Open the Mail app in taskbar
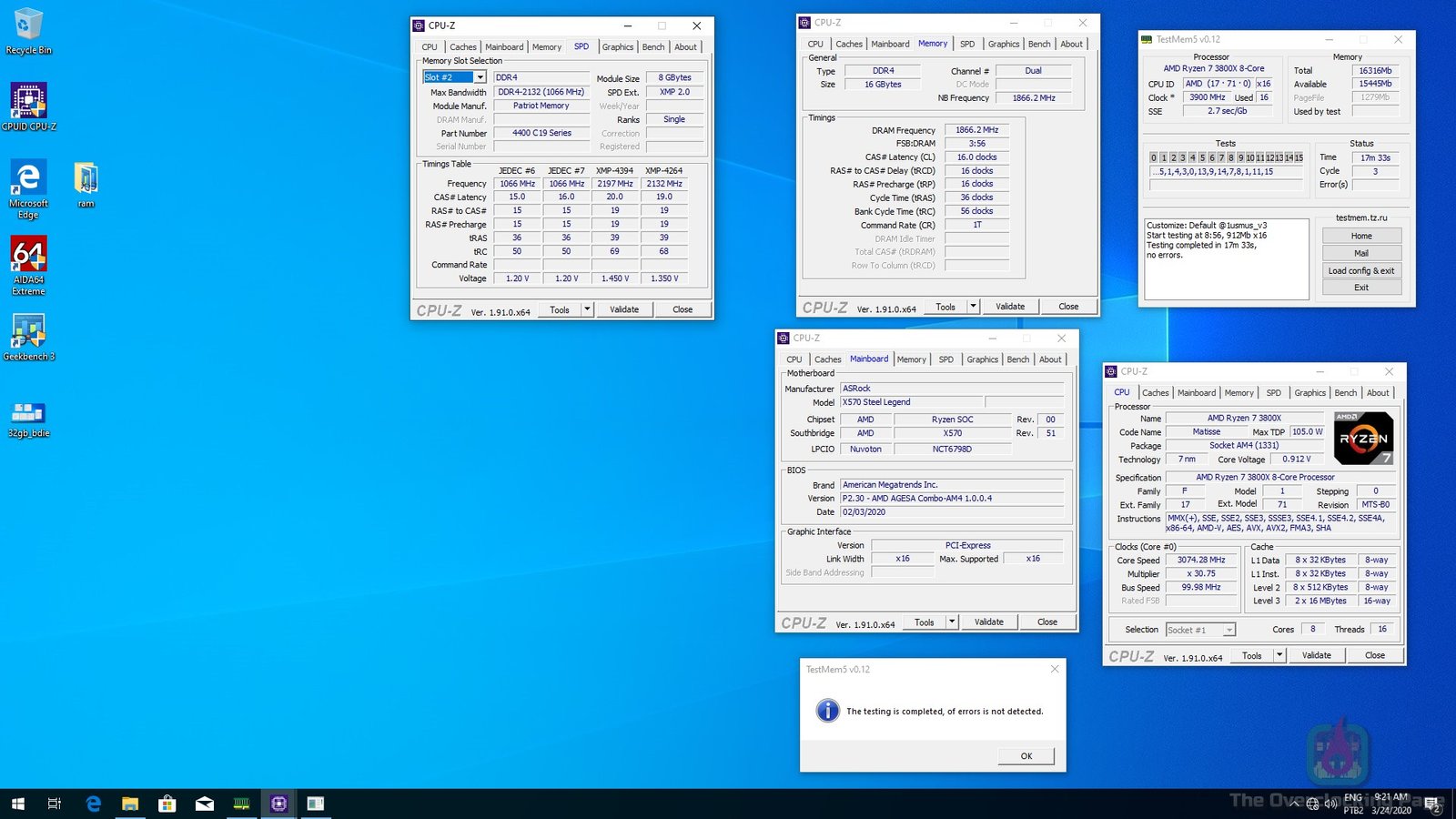Screen dimensions: 1456x819 click(205, 804)
